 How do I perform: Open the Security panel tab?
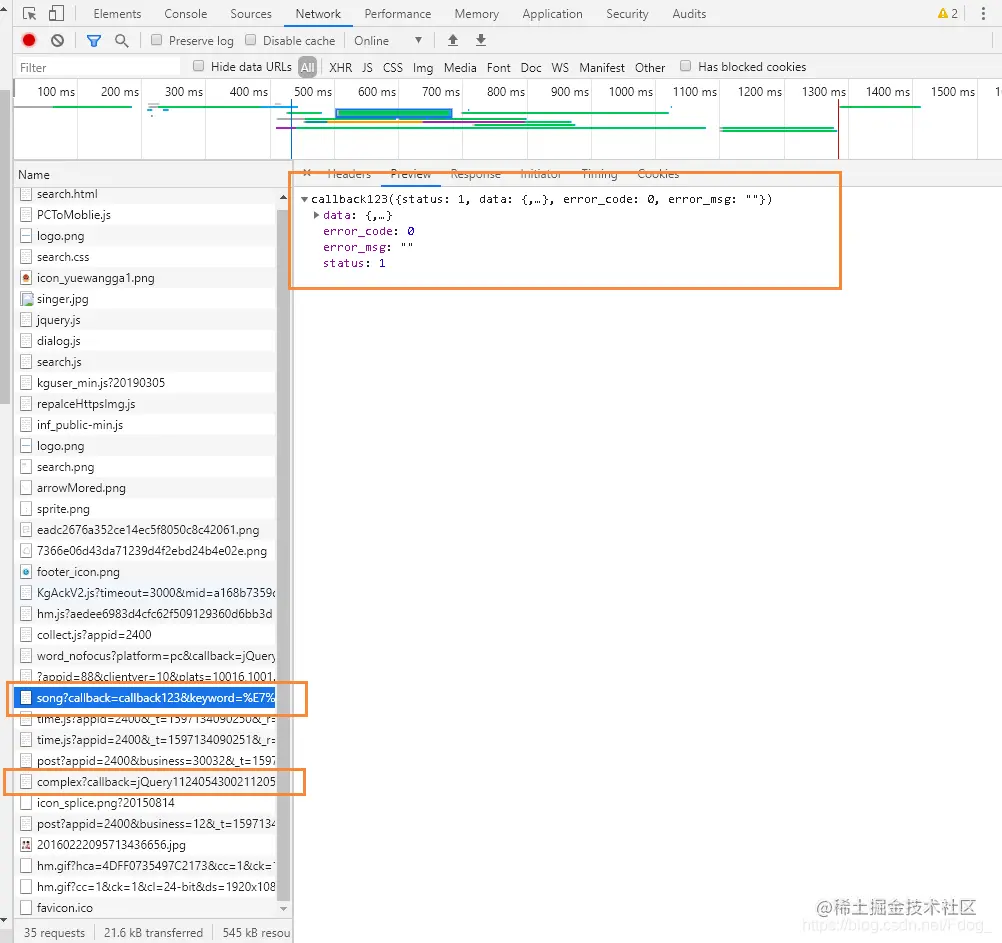click(627, 13)
